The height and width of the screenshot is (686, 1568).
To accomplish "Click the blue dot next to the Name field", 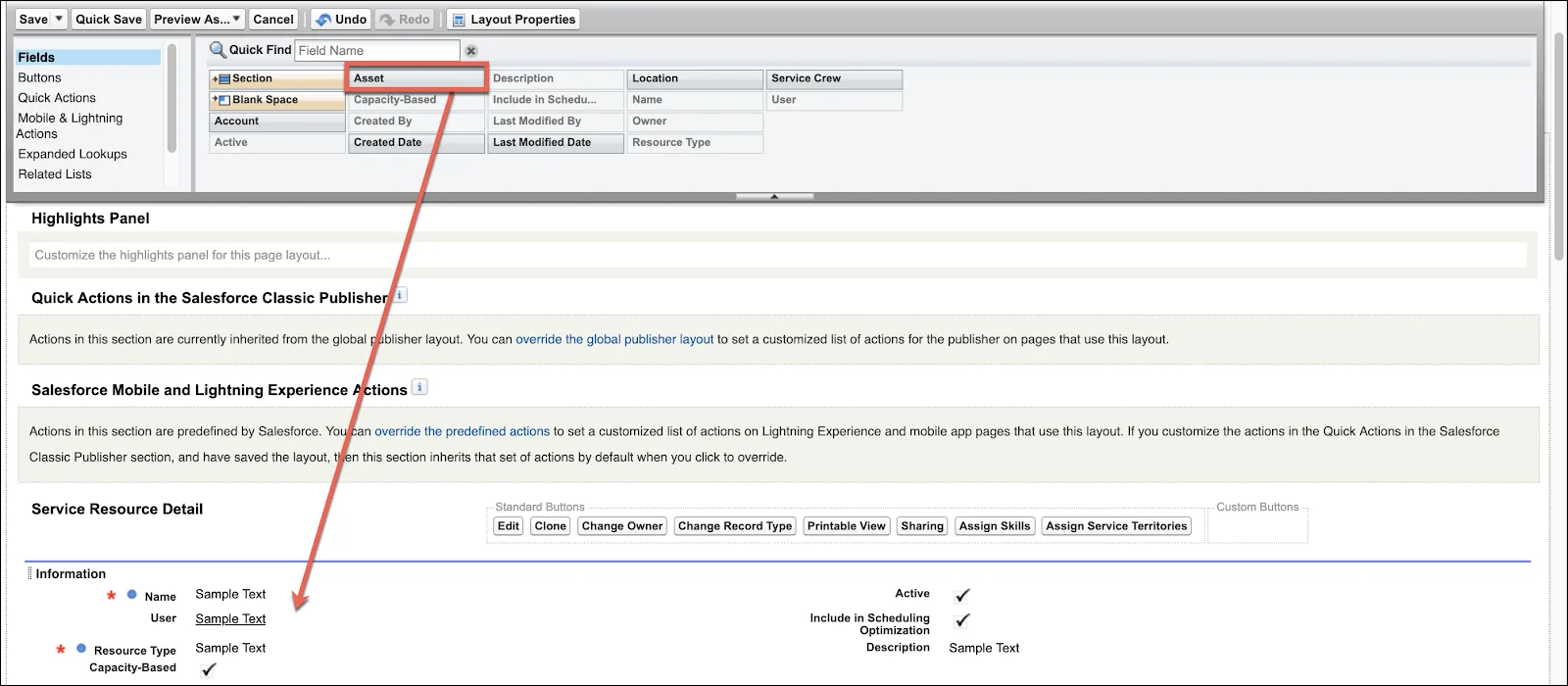I will [132, 594].
